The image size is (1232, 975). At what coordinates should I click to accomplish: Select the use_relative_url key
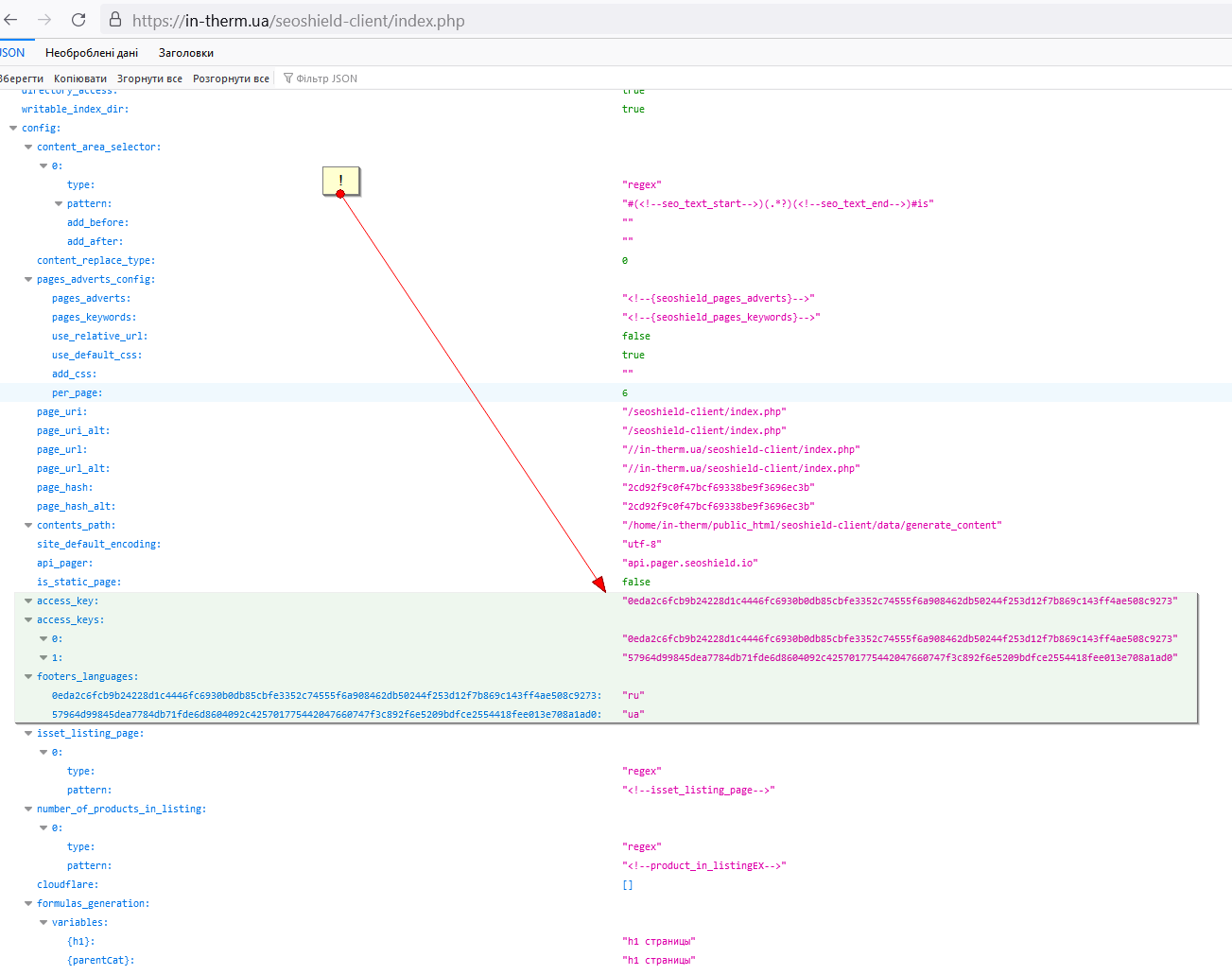99,337
